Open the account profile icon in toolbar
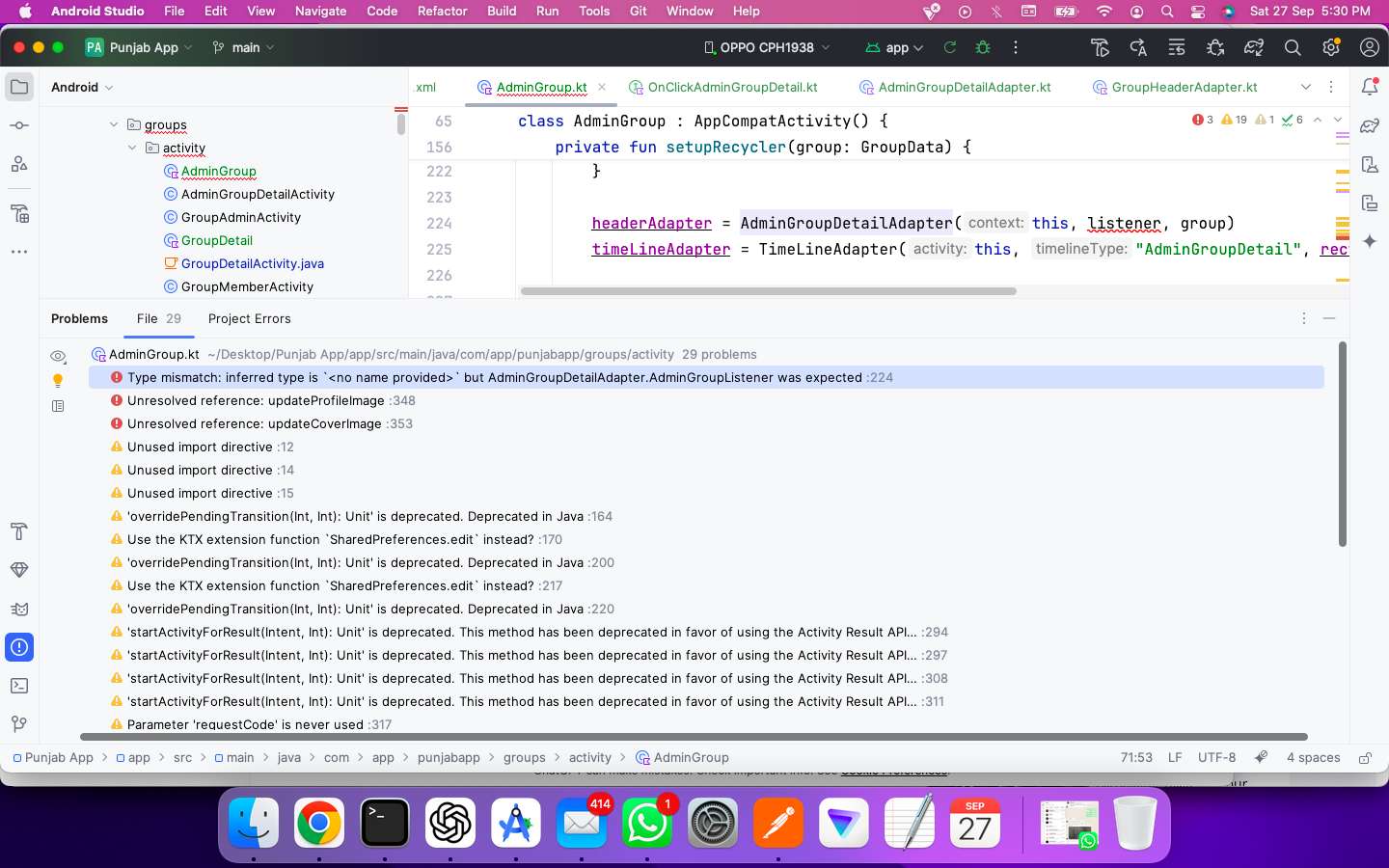Screen dimensions: 1389x868 [x=1370, y=47]
